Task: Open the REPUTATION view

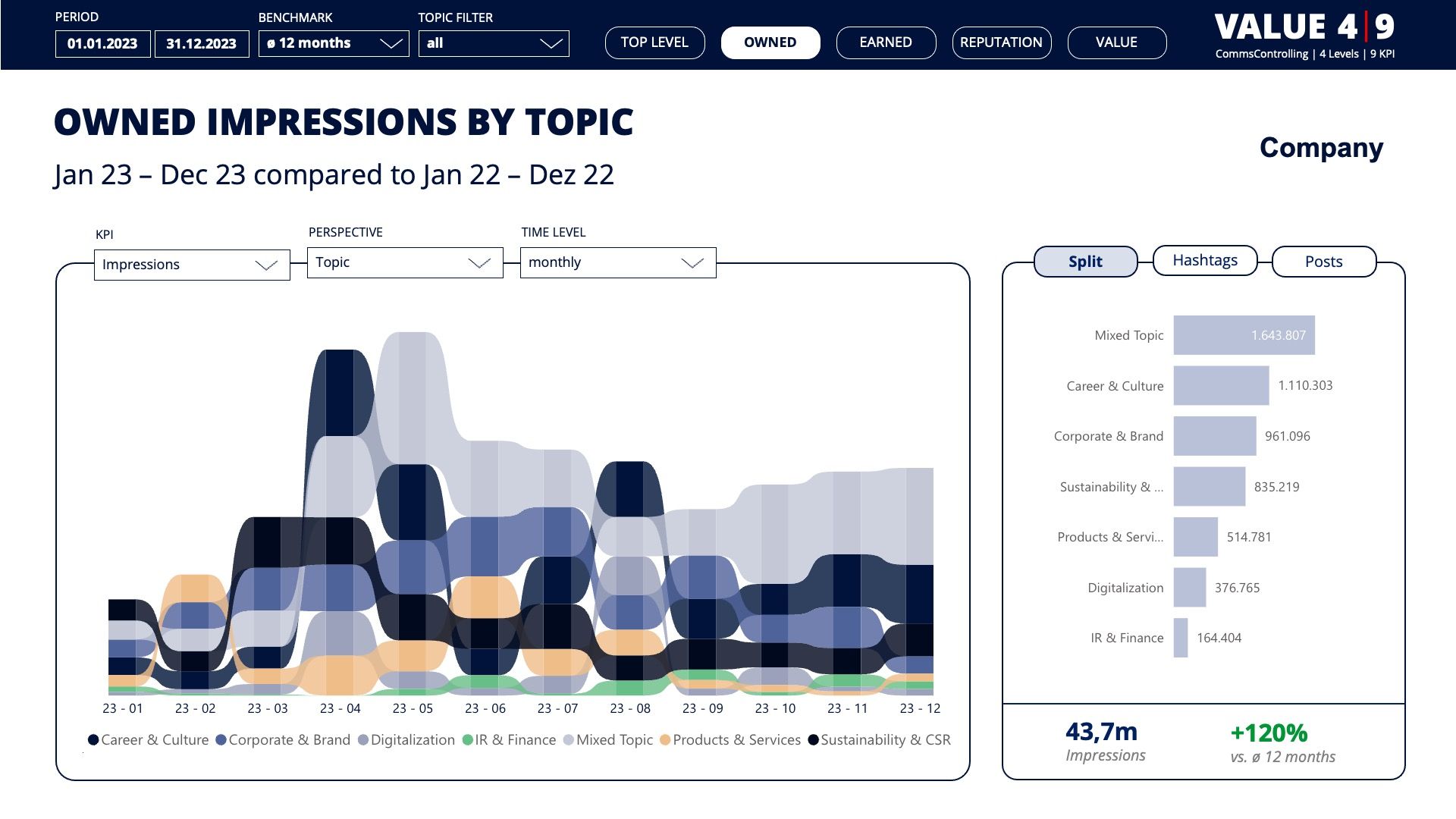Action: [x=1001, y=42]
